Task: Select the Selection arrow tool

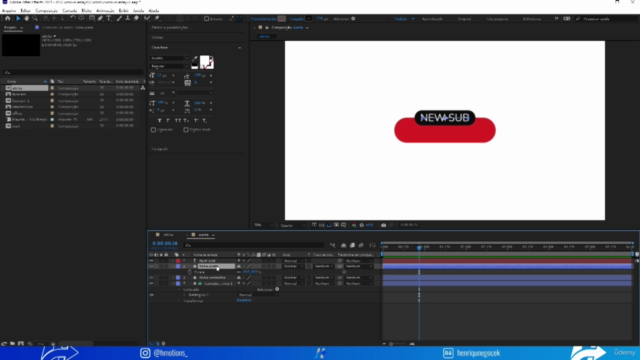Action: 18,18
